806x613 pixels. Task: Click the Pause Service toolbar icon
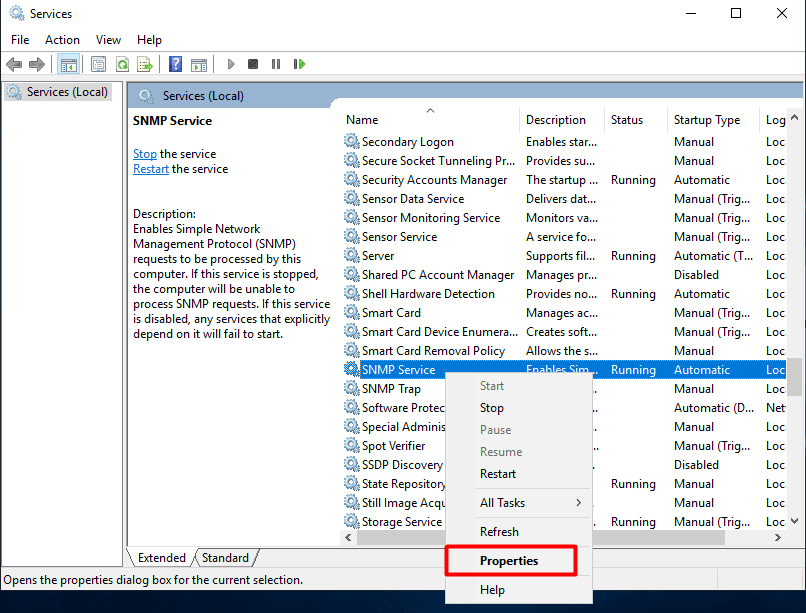[x=276, y=64]
